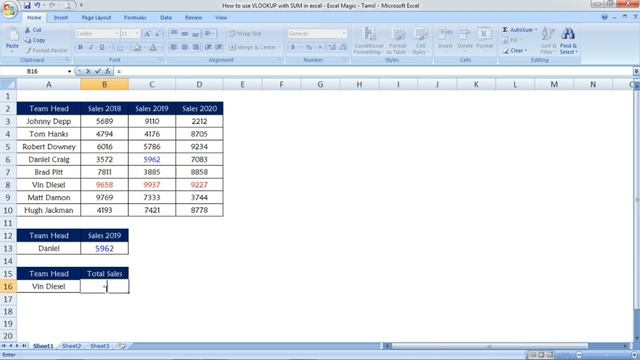Click the Insert Worksheet tab icon

[x=121, y=346]
